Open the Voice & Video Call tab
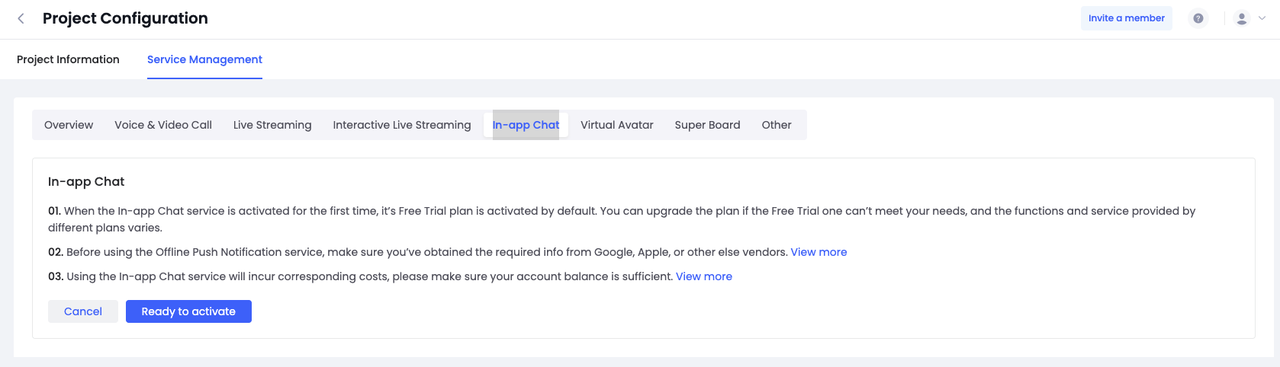Viewport: 1280px width, 367px height. click(x=163, y=125)
